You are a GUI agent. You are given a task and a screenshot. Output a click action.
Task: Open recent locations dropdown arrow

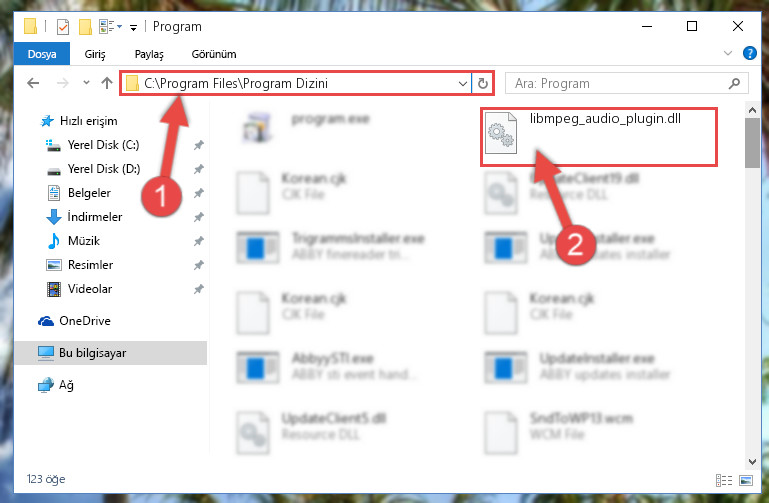86,83
